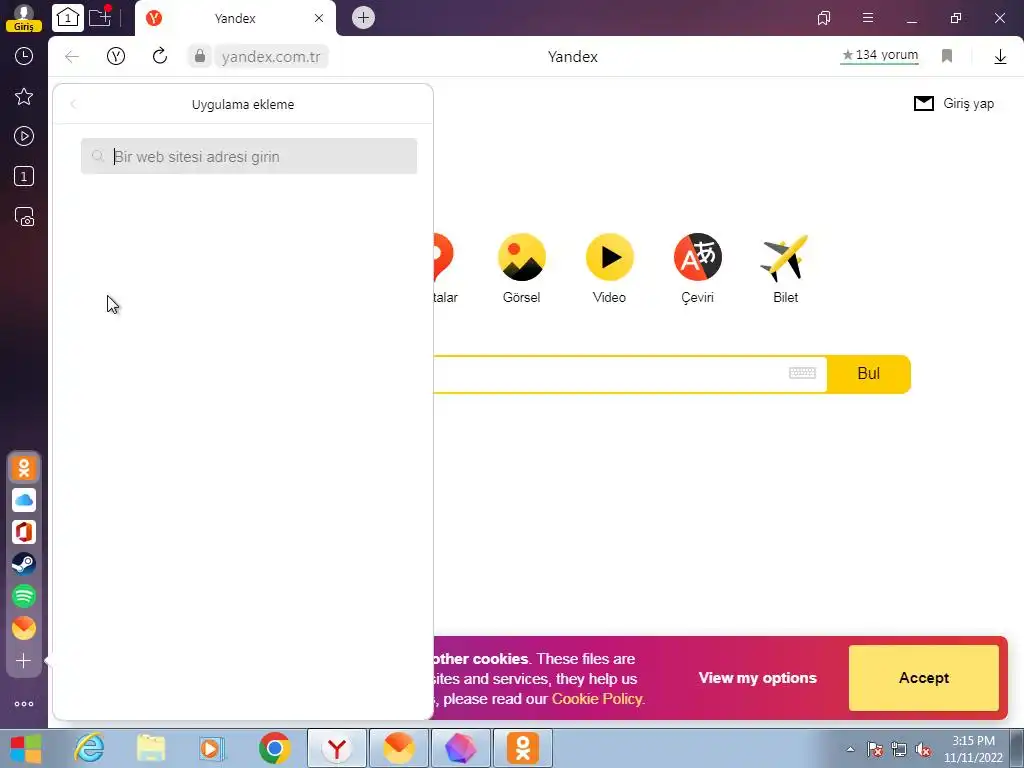Open the downloads arrow icon
1024x768 pixels.
pyautogui.click(x=1000, y=57)
